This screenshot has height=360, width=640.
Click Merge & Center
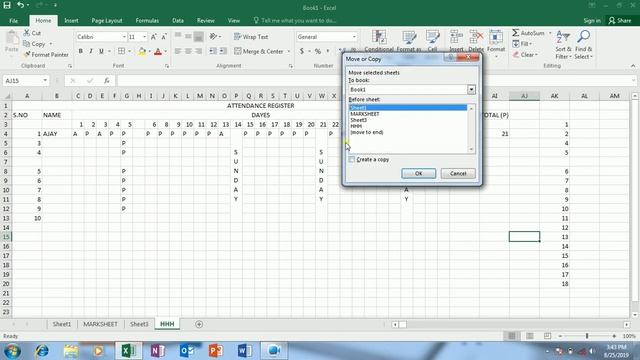(x=259, y=51)
